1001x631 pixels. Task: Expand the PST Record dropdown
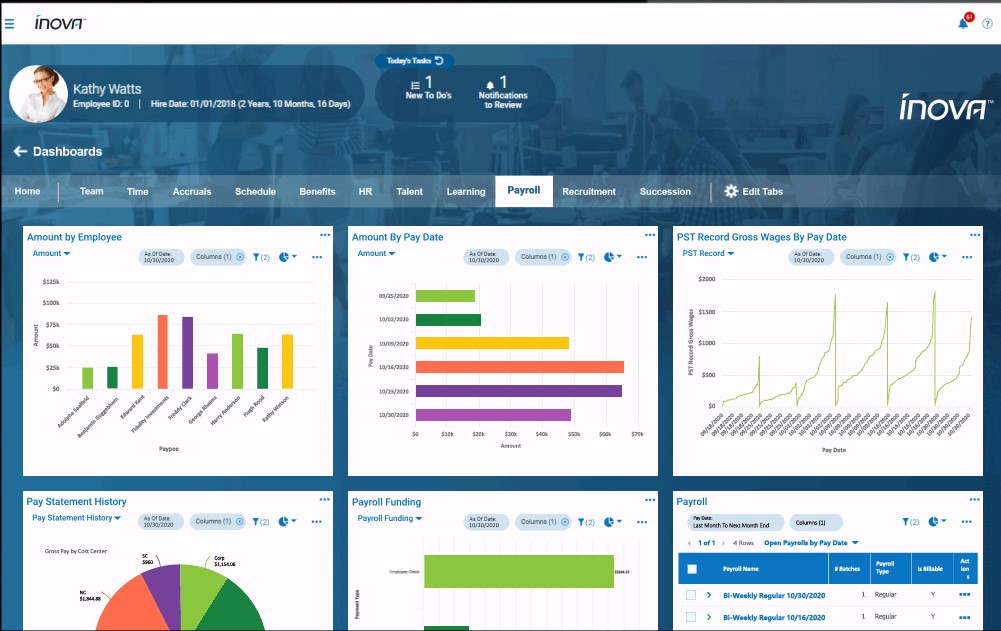(708, 254)
